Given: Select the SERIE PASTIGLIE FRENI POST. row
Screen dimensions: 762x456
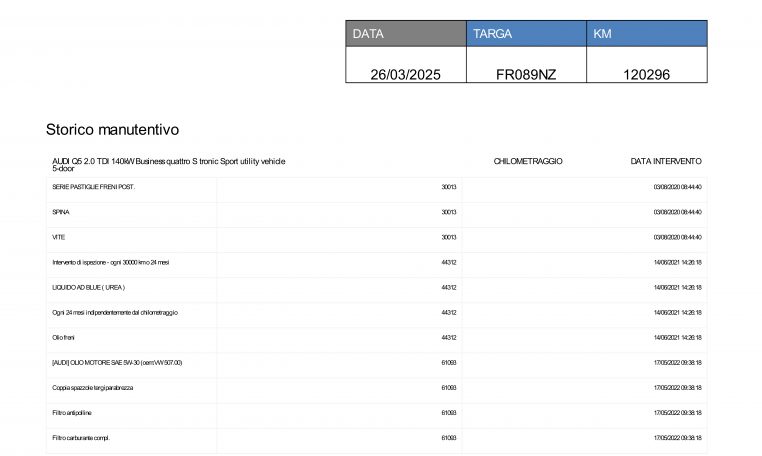Looking at the screenshot, I should pyautogui.click(x=93, y=187).
